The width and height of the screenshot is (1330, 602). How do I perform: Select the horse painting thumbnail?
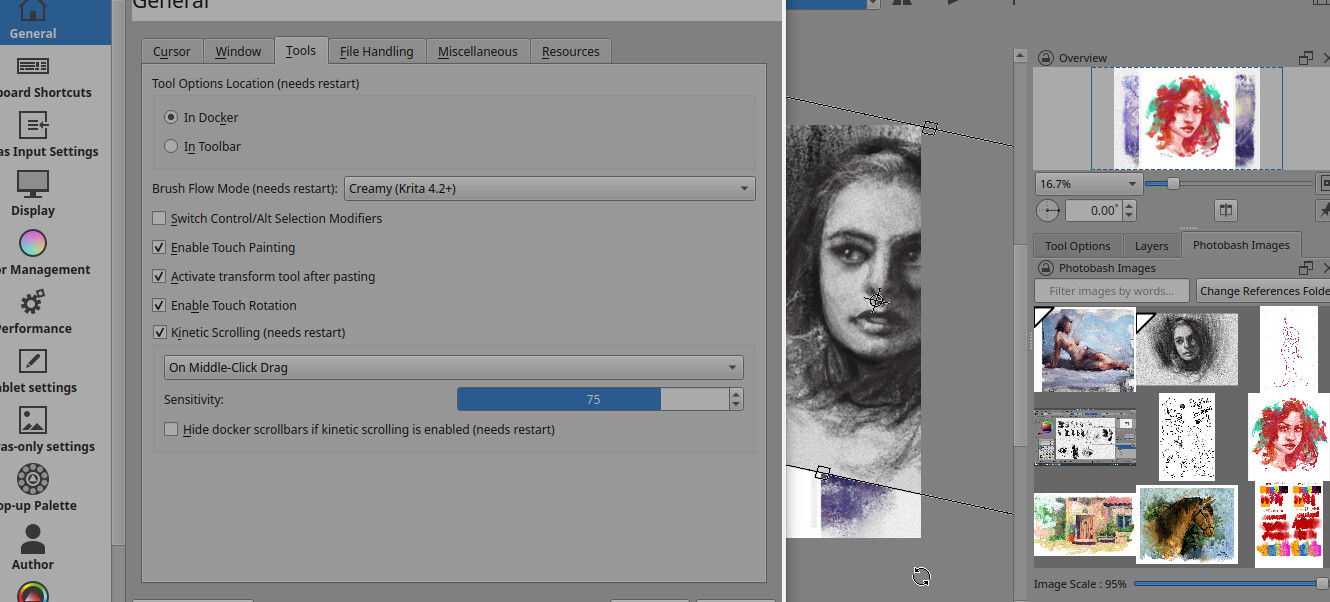coord(1187,524)
